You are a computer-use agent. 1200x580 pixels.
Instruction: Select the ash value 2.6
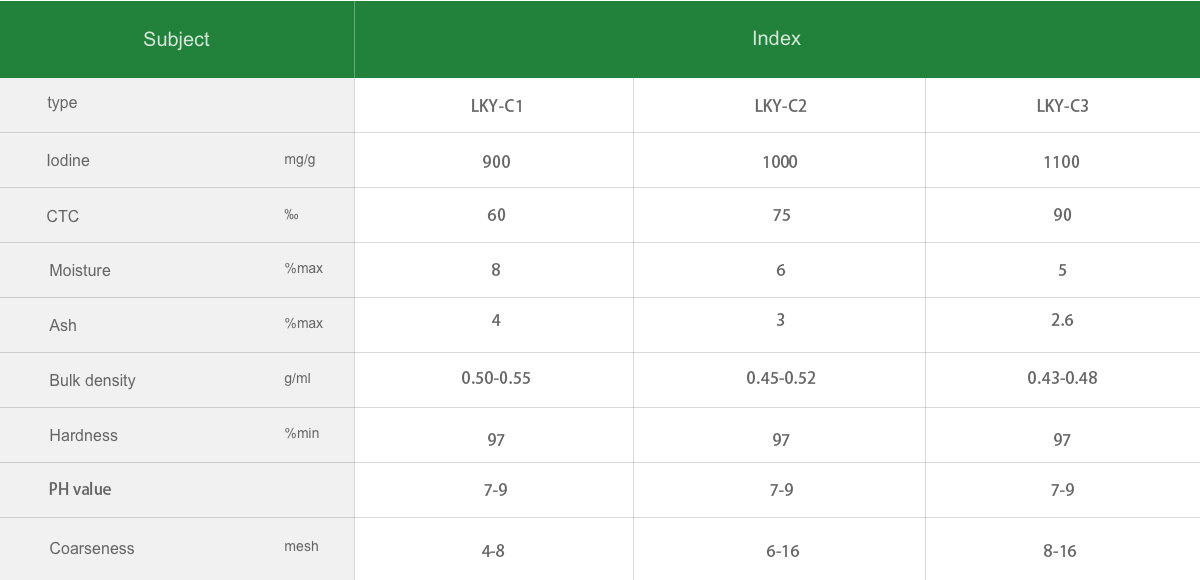[x=1062, y=320]
